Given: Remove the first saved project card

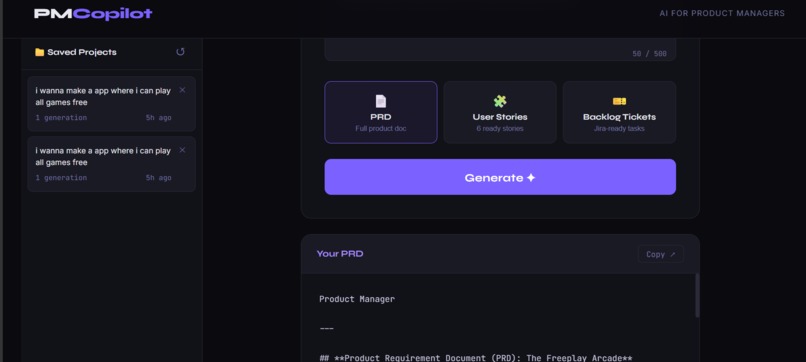Looking at the screenshot, I should point(182,90).
